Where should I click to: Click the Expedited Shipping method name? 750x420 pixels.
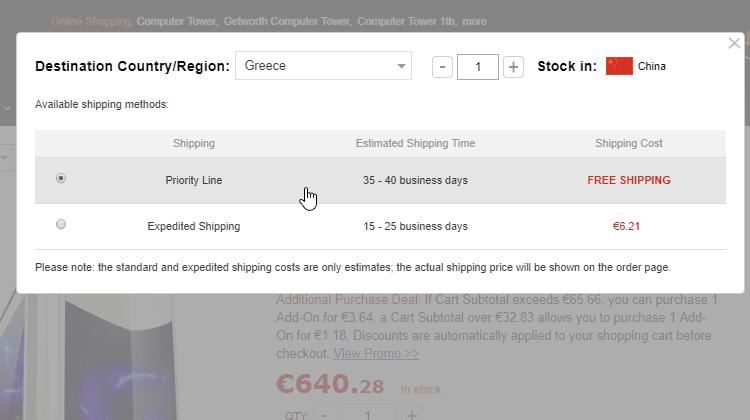(194, 227)
